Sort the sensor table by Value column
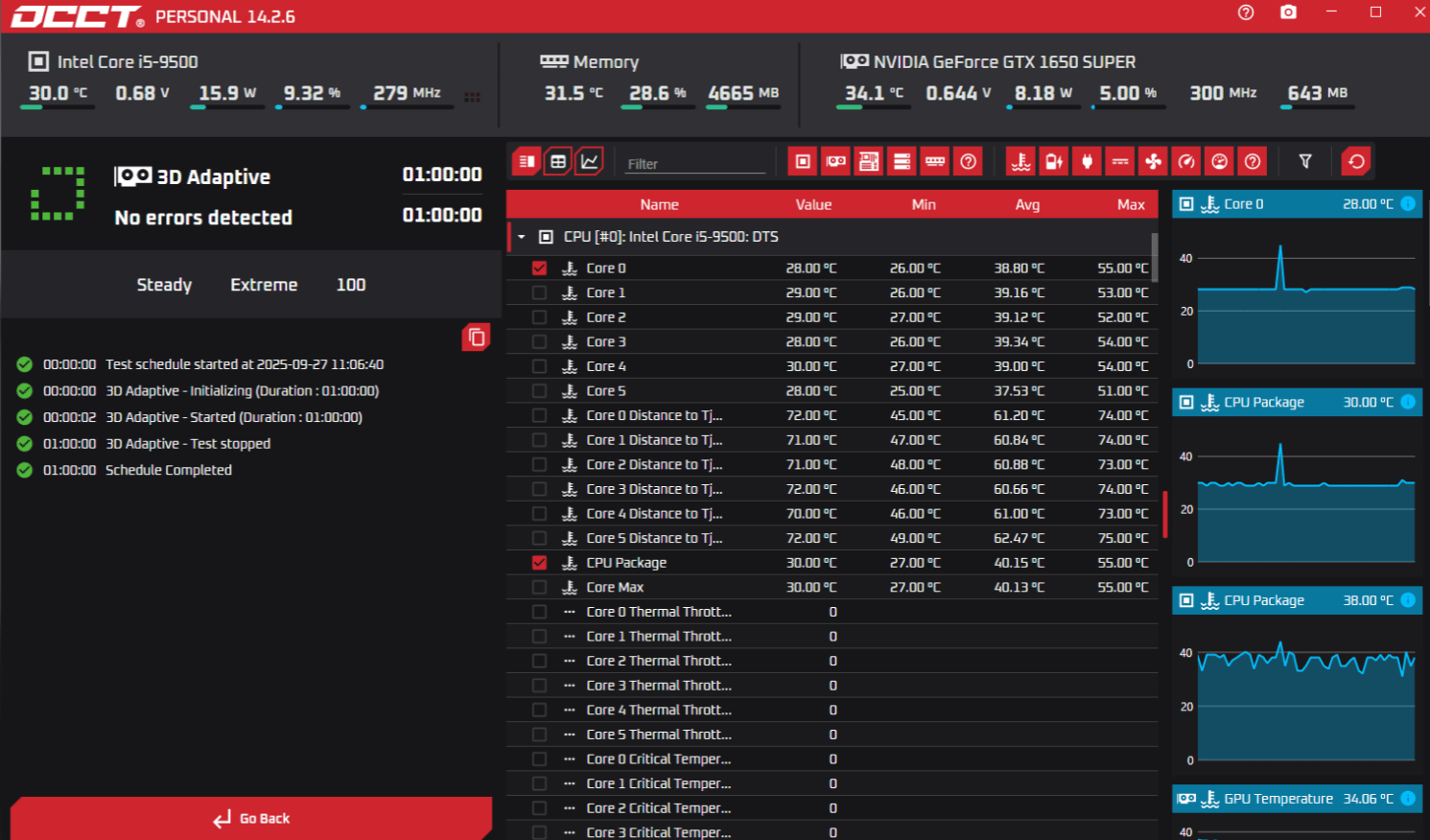 pyautogui.click(x=813, y=204)
